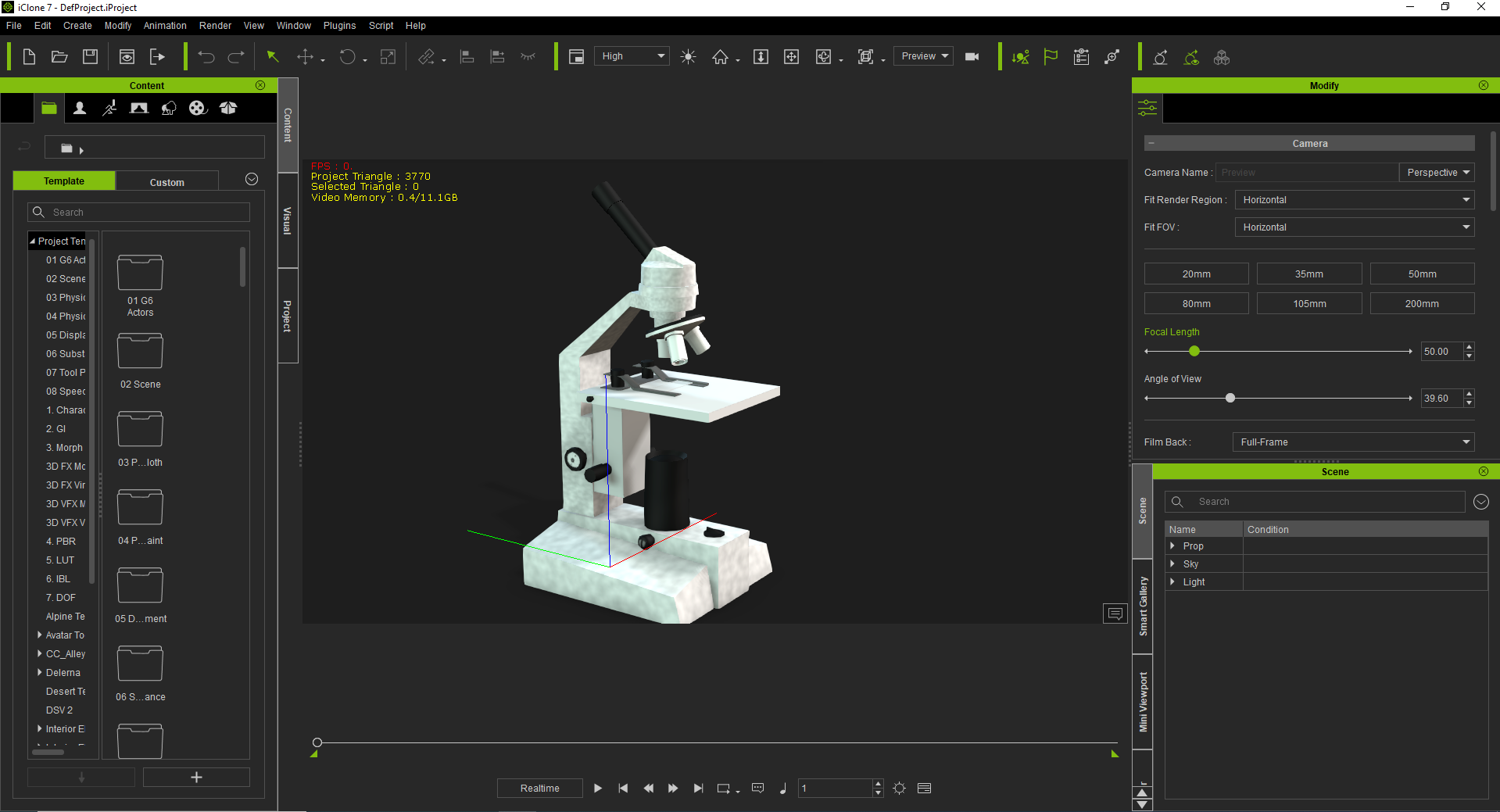
Task: Select the Rotate tool
Action: 347,56
